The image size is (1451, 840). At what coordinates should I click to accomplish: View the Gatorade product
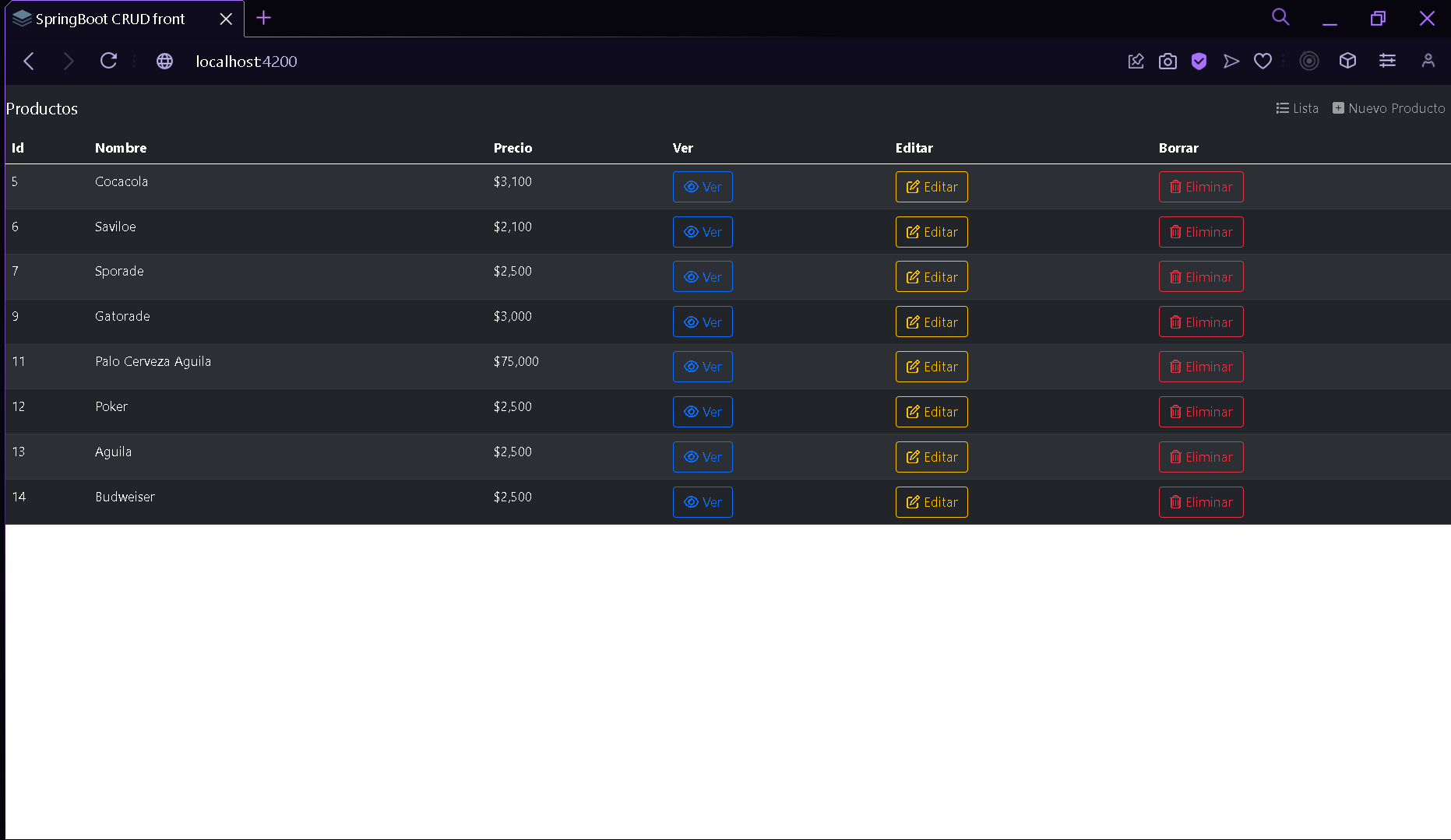(703, 322)
